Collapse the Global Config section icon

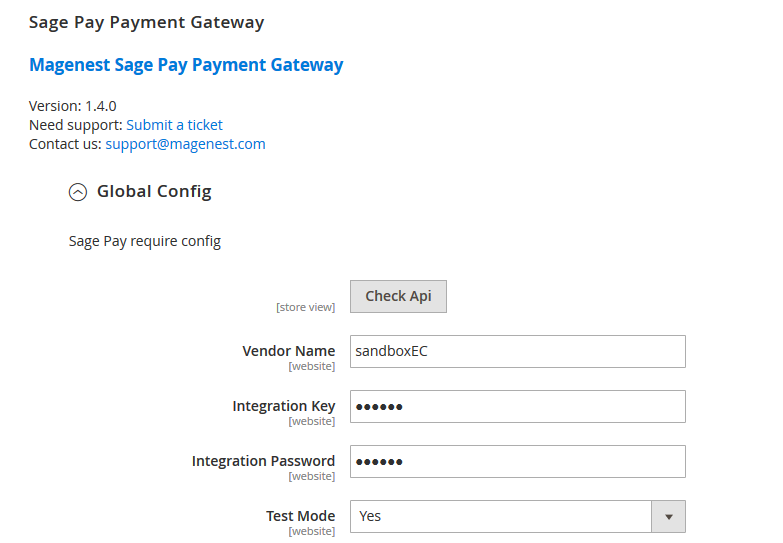tap(78, 192)
